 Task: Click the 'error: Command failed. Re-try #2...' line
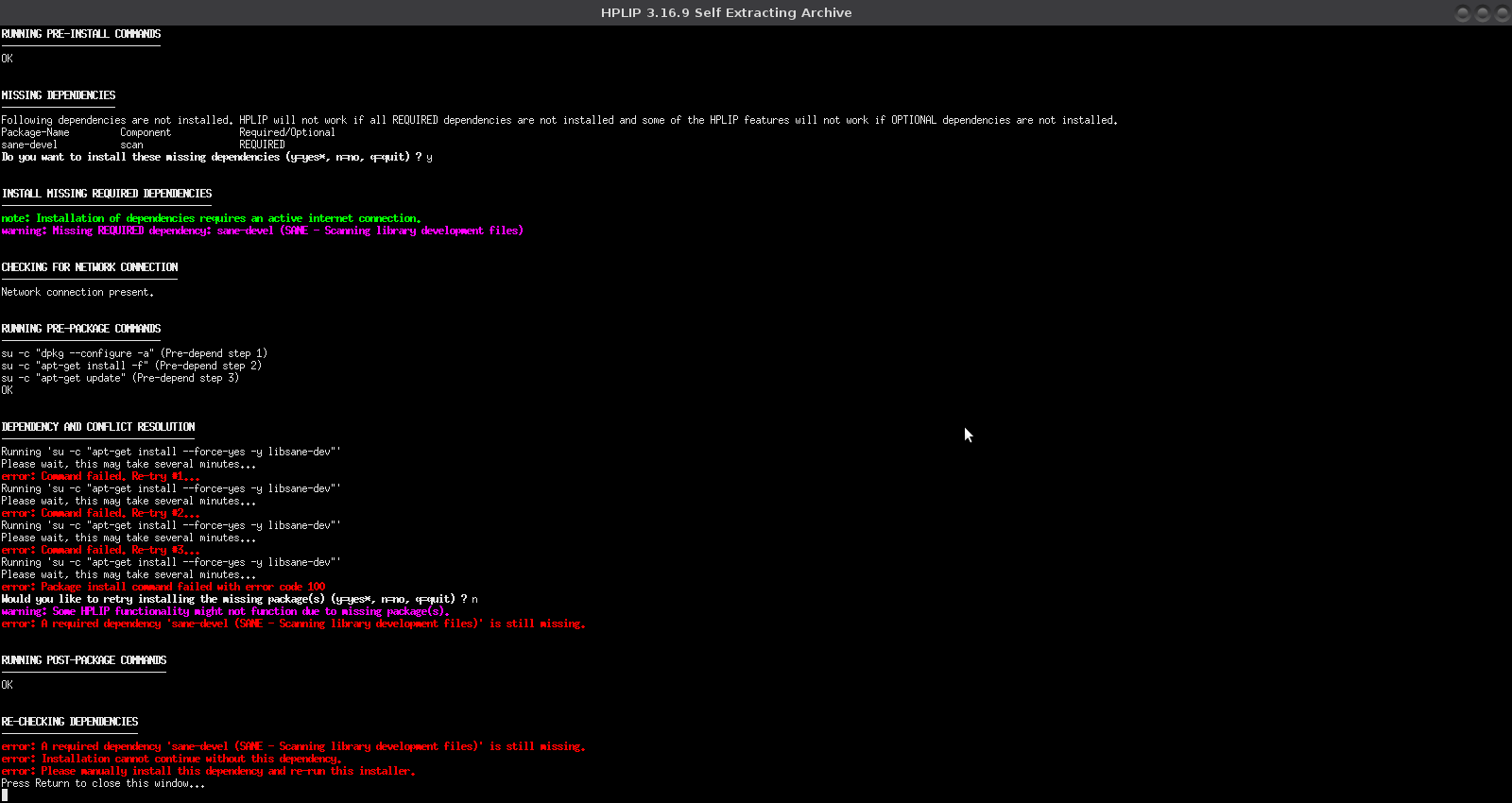coord(100,513)
